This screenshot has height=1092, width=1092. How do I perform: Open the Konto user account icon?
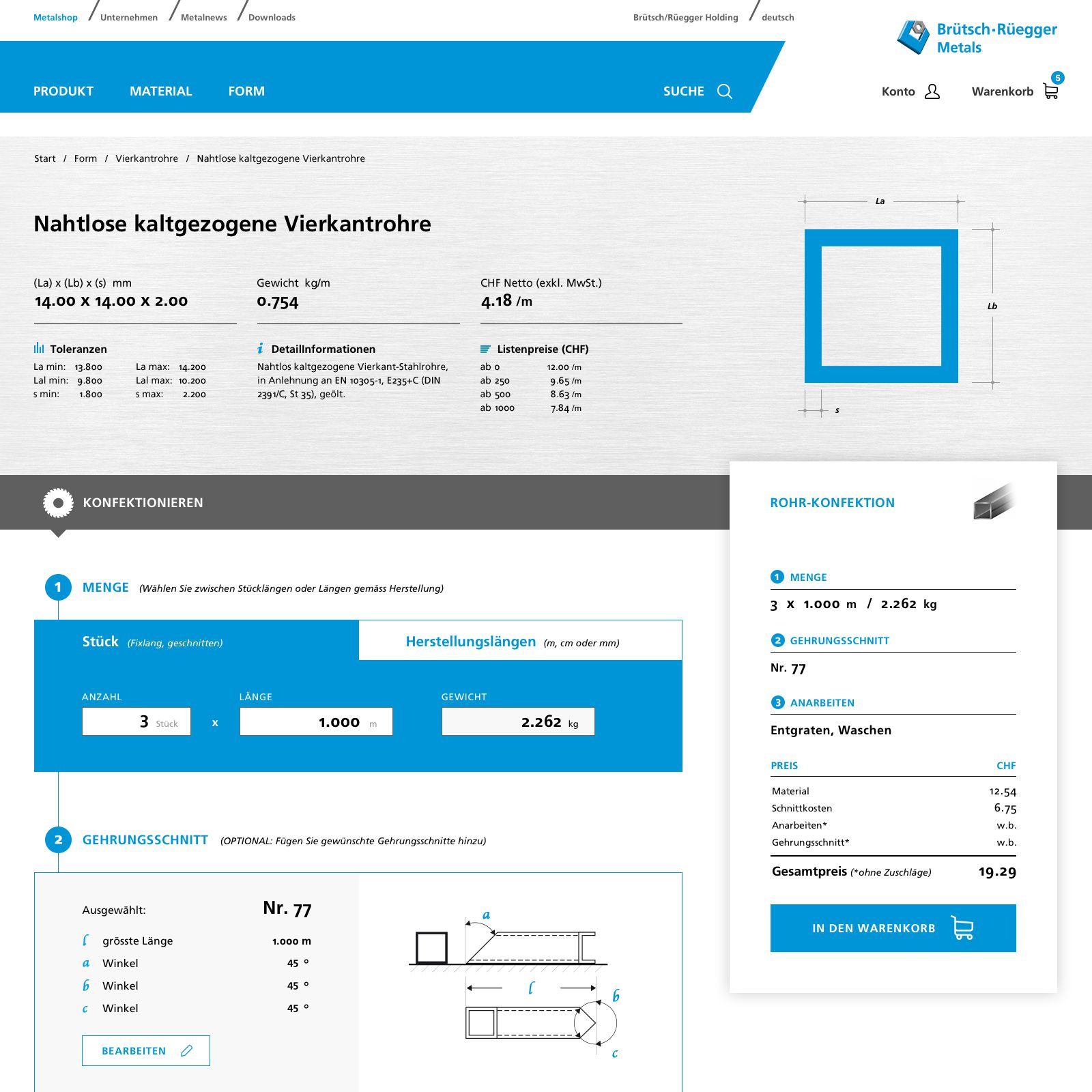click(x=932, y=91)
